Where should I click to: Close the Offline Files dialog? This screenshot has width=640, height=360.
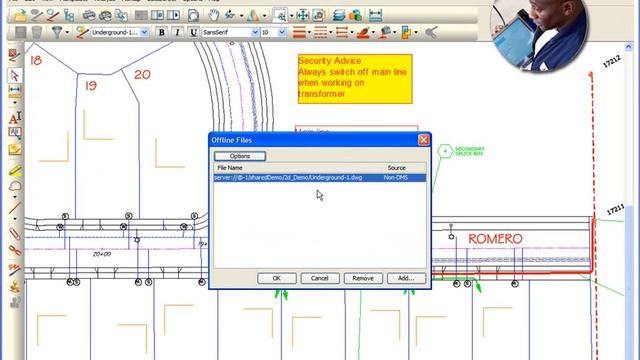(424, 140)
